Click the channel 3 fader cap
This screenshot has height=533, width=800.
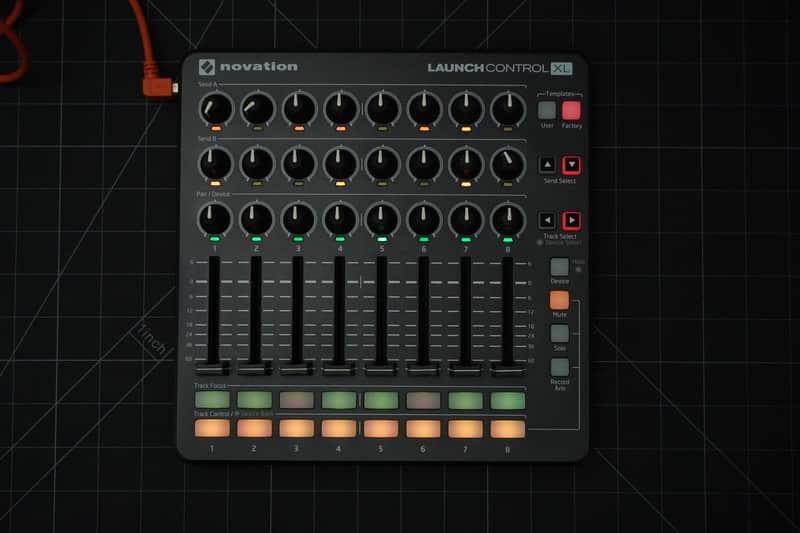point(297,368)
